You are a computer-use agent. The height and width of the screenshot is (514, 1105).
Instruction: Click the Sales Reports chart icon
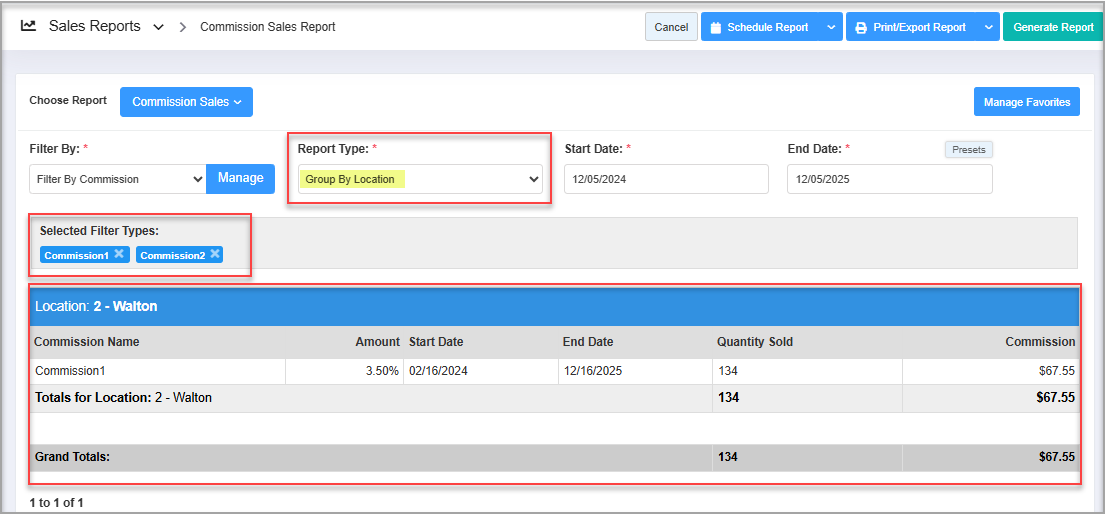click(29, 27)
